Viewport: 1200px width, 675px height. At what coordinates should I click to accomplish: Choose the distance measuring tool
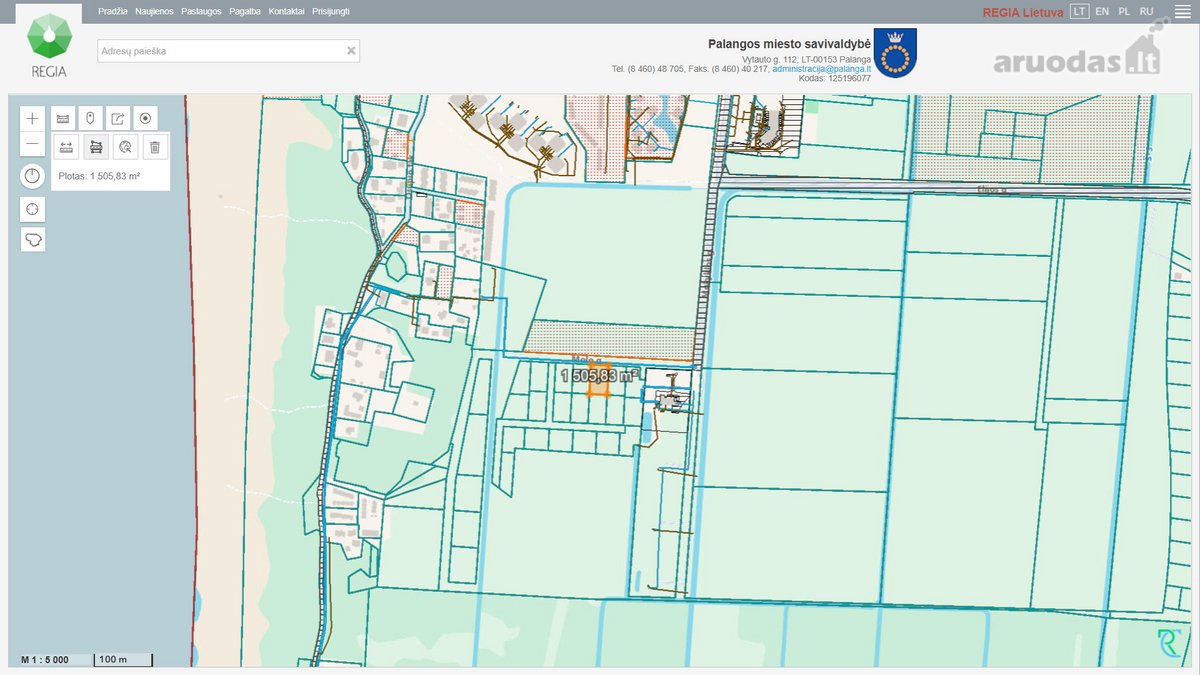(x=66, y=147)
